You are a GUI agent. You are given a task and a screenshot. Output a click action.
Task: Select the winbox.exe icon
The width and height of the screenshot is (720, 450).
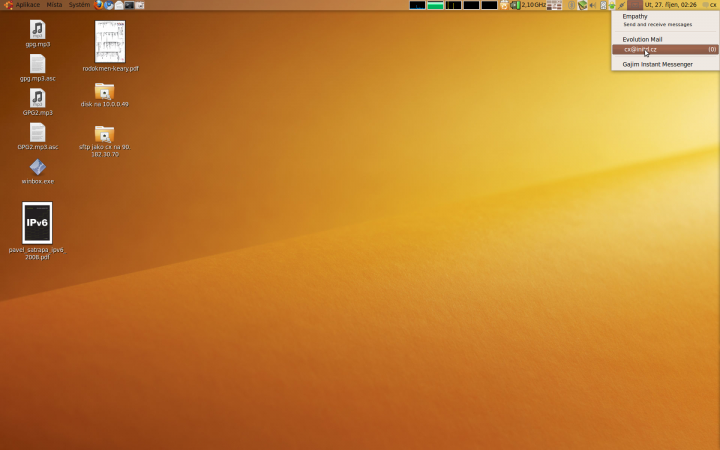(x=38, y=171)
